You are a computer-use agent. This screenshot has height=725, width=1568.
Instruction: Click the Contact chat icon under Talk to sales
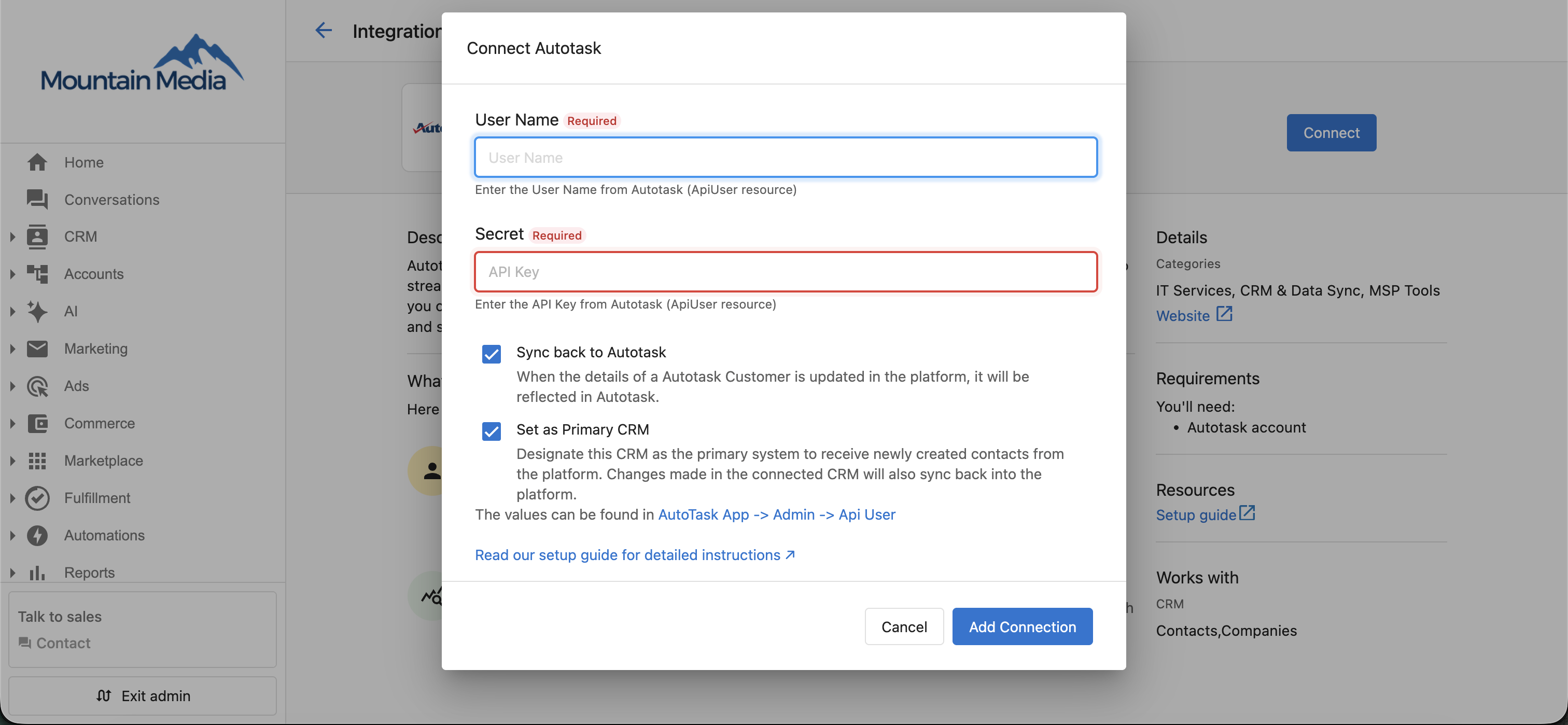tap(24, 643)
